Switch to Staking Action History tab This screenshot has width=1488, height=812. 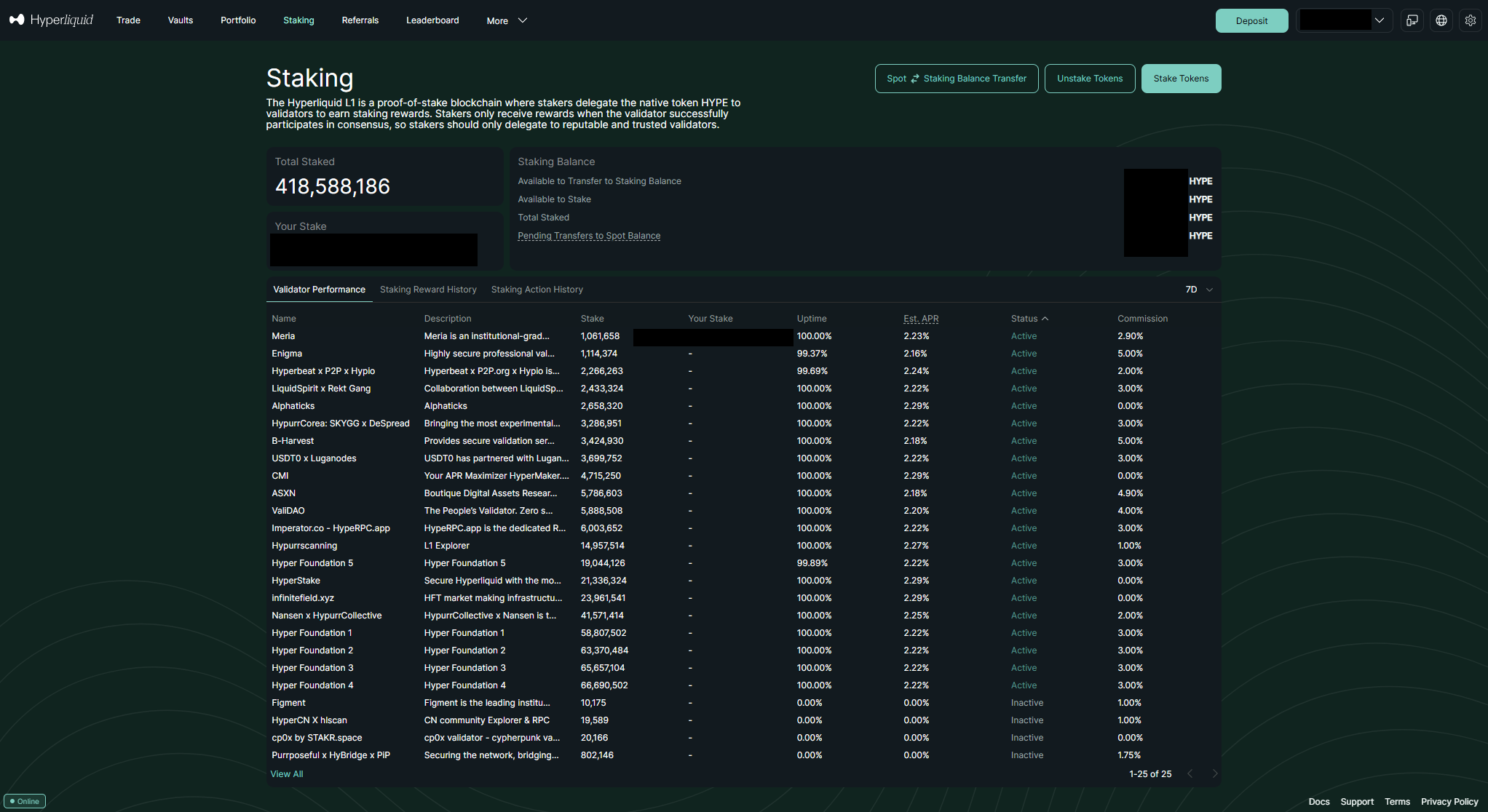pos(537,290)
